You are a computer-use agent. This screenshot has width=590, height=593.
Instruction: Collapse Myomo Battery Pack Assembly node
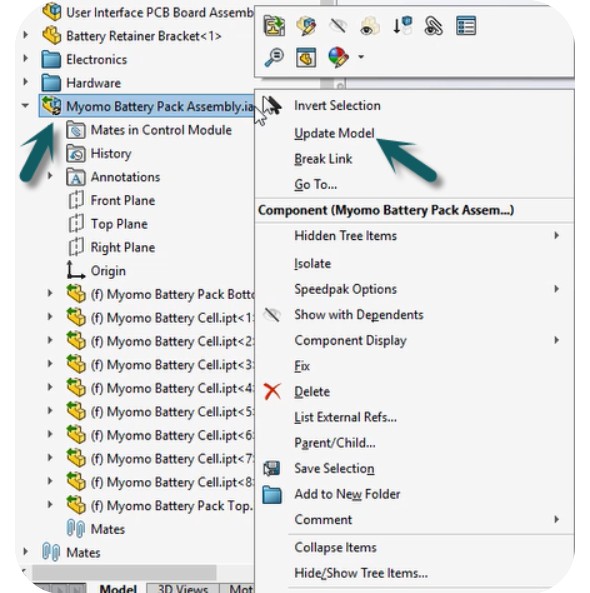[25, 106]
